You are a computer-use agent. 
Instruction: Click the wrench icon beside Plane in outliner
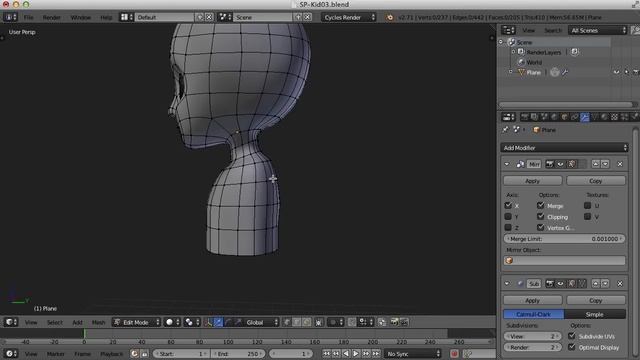(x=565, y=72)
